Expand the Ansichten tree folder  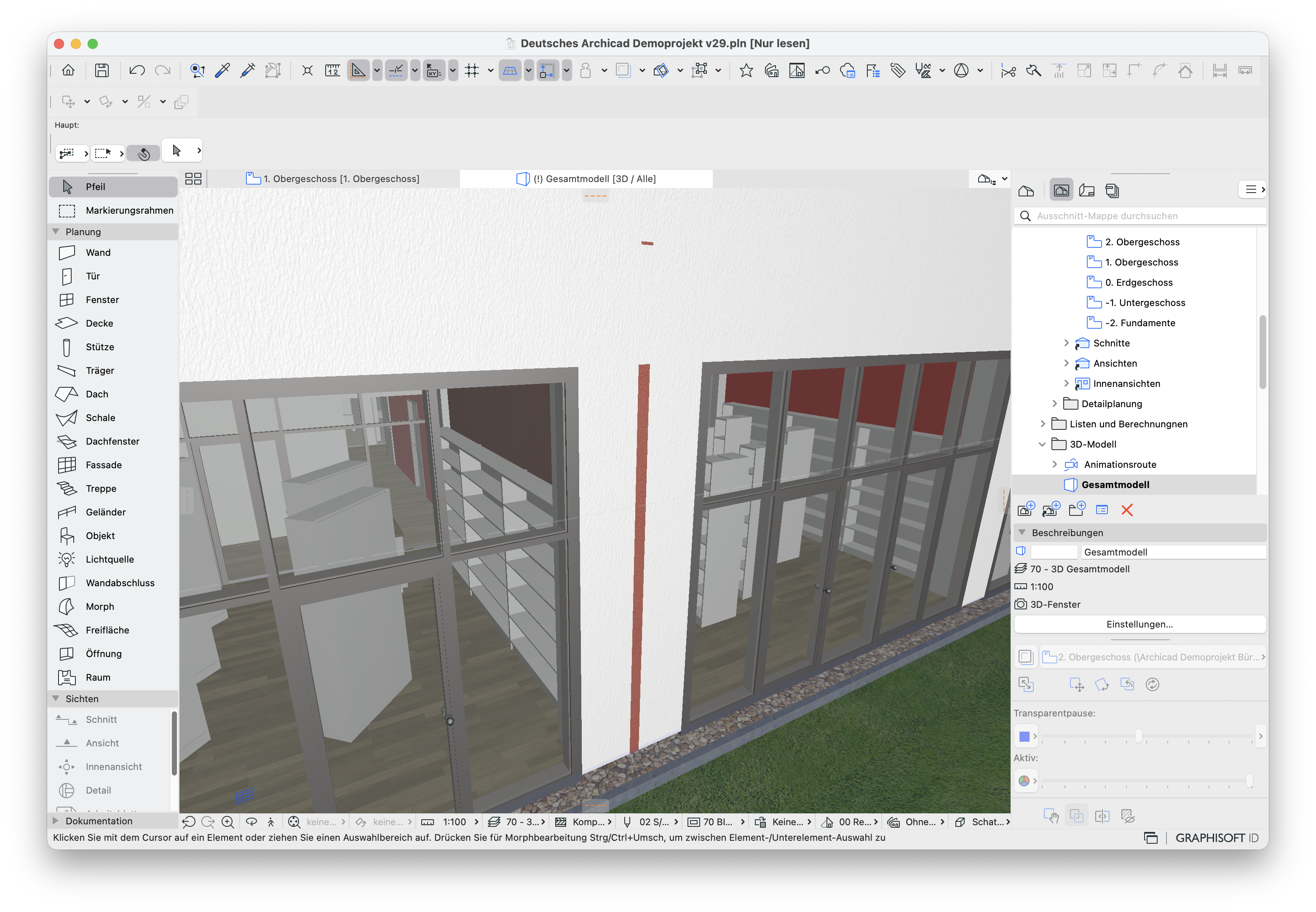(1066, 363)
